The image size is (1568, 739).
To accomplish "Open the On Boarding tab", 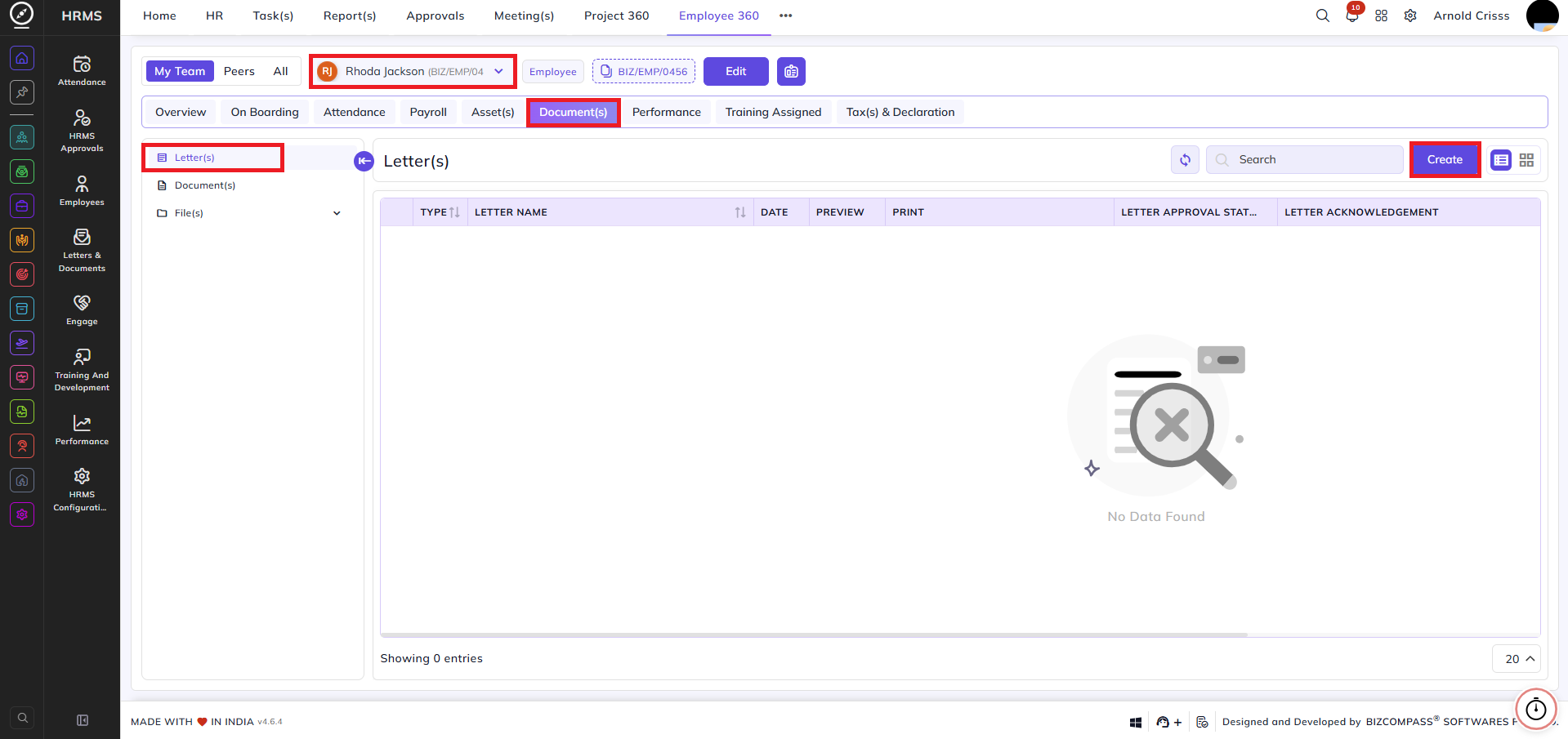I will pos(265,112).
